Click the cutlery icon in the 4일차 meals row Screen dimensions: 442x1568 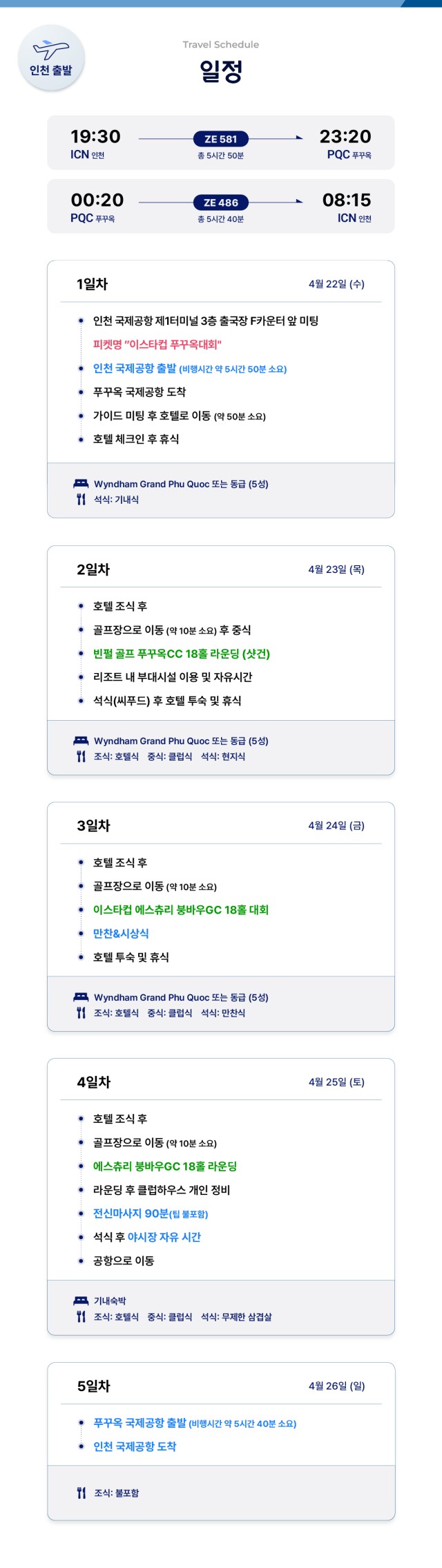[81, 1316]
